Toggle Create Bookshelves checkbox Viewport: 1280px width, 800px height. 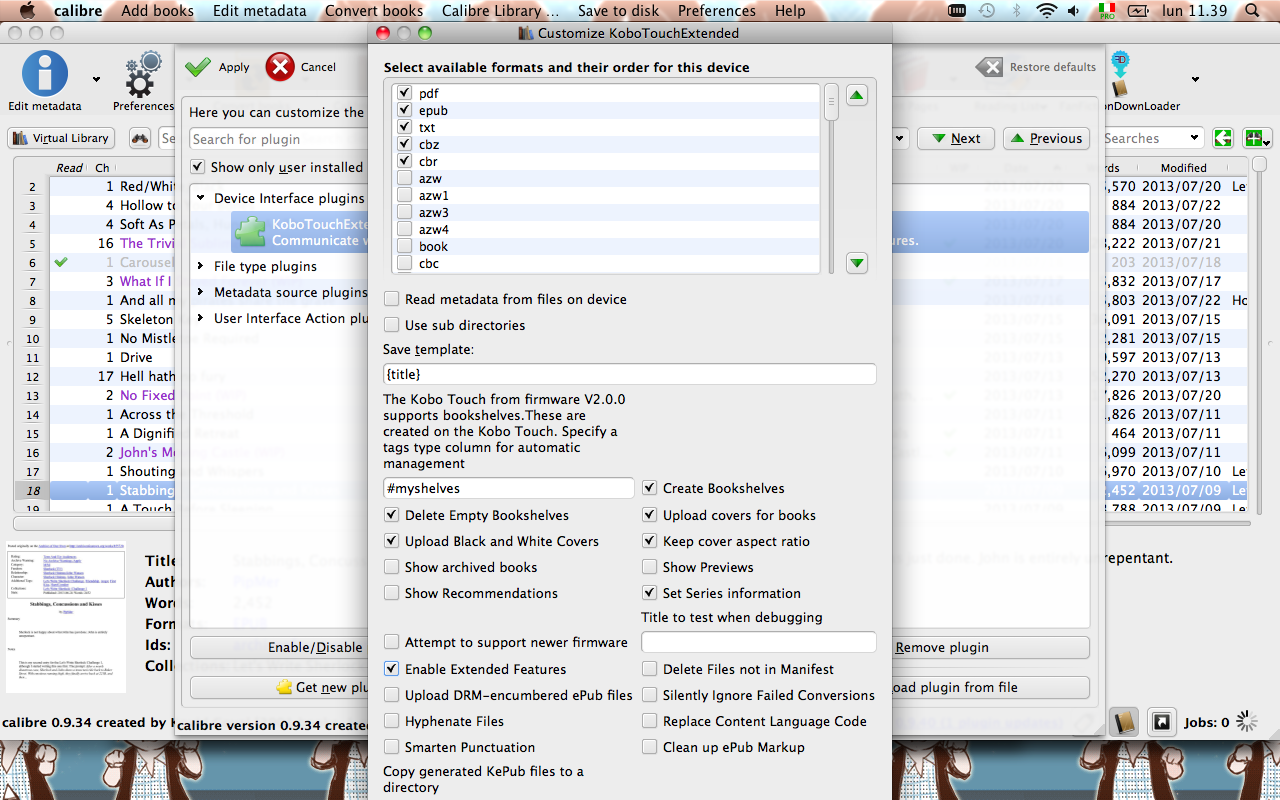(x=650, y=488)
